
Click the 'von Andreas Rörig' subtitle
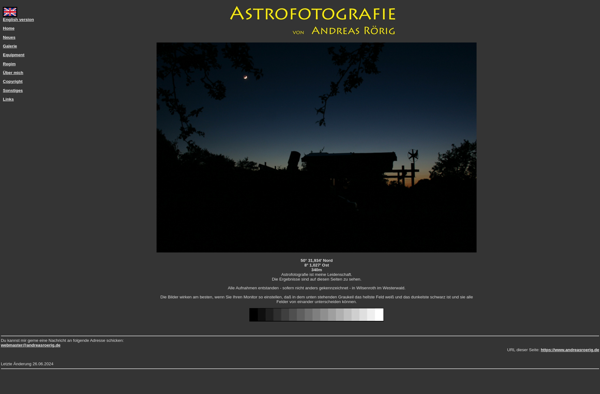pos(344,31)
